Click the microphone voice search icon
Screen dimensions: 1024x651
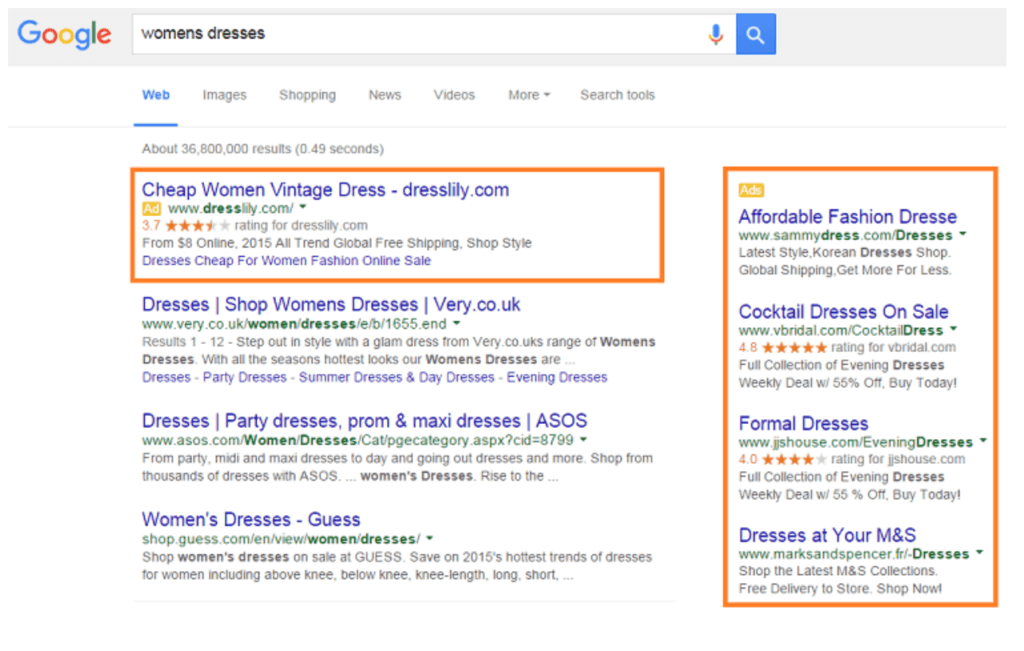pyautogui.click(x=716, y=34)
